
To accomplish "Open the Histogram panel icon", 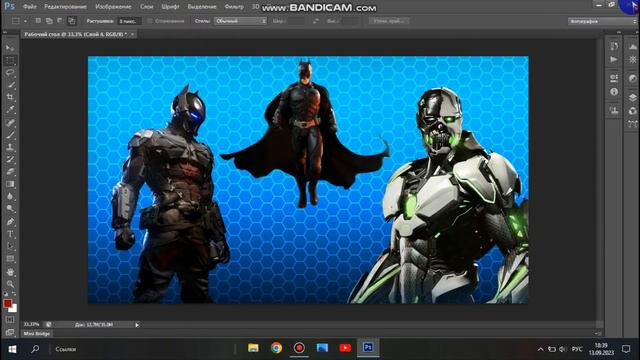I will pyautogui.click(x=633, y=46).
